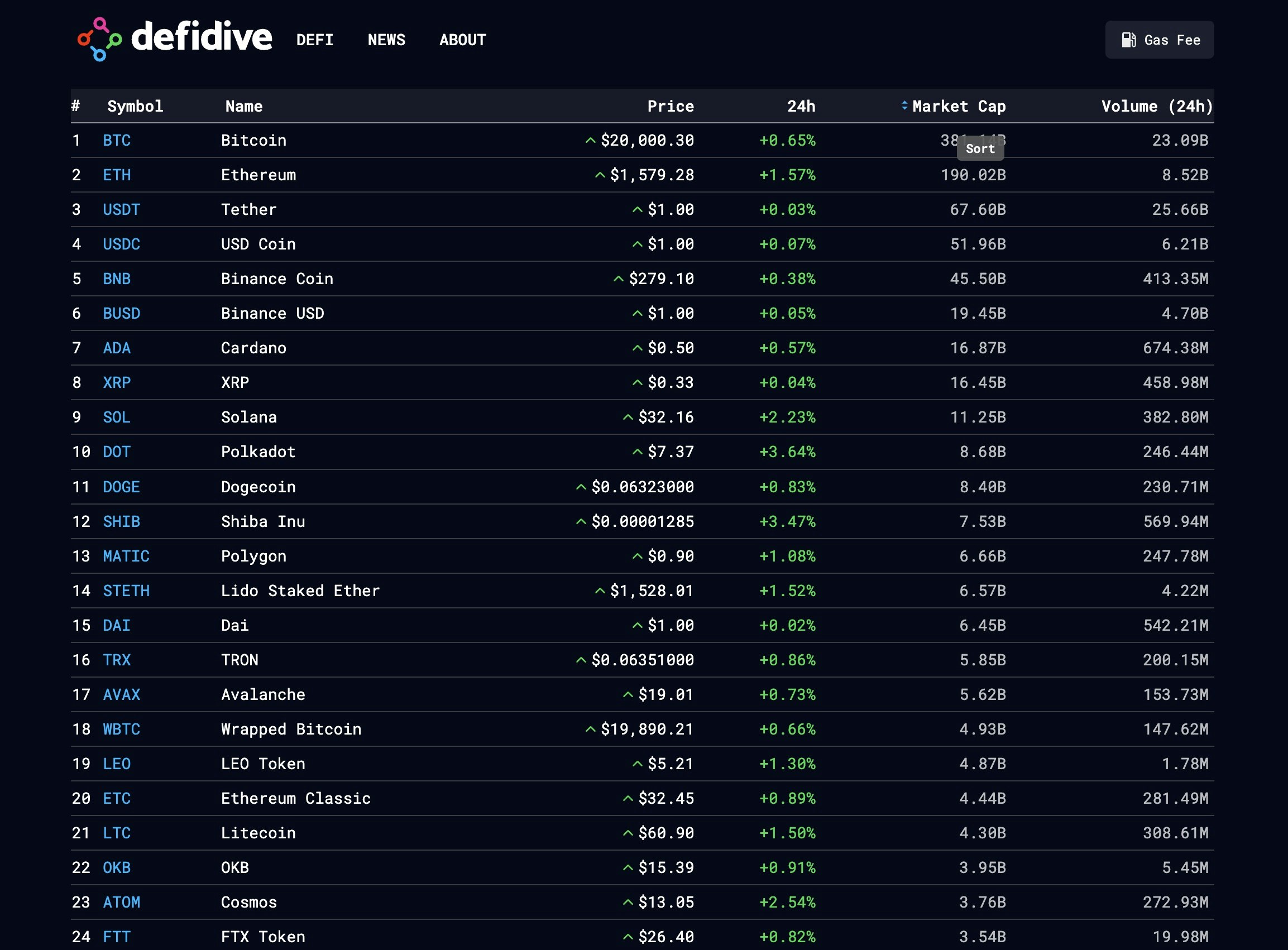Image resolution: width=1288 pixels, height=950 pixels.
Task: Select the 'Polkadot' name cell
Action: click(x=258, y=452)
